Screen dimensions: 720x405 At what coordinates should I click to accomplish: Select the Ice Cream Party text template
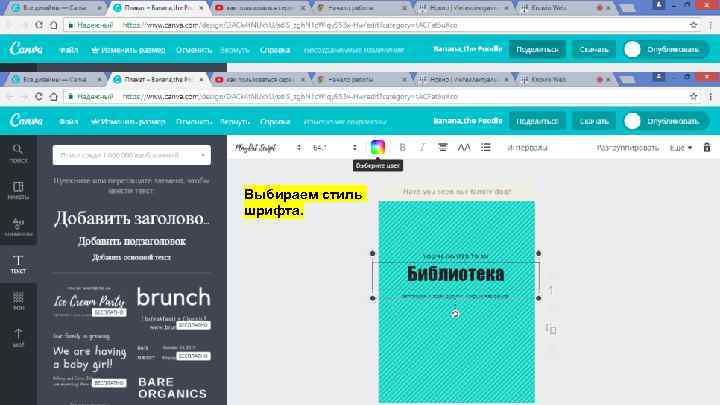tap(89, 301)
